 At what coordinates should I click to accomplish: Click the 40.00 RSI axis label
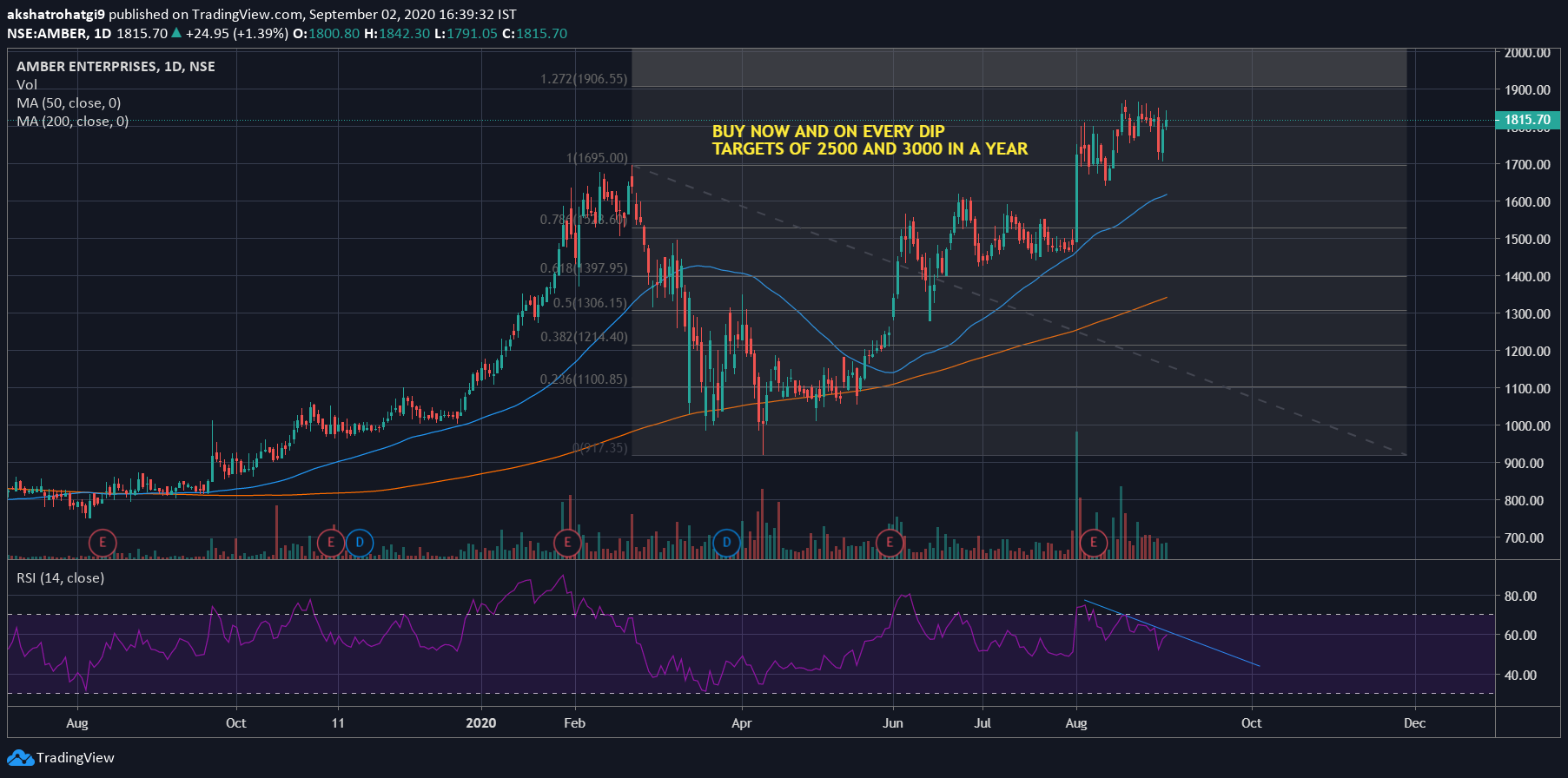pos(1520,675)
